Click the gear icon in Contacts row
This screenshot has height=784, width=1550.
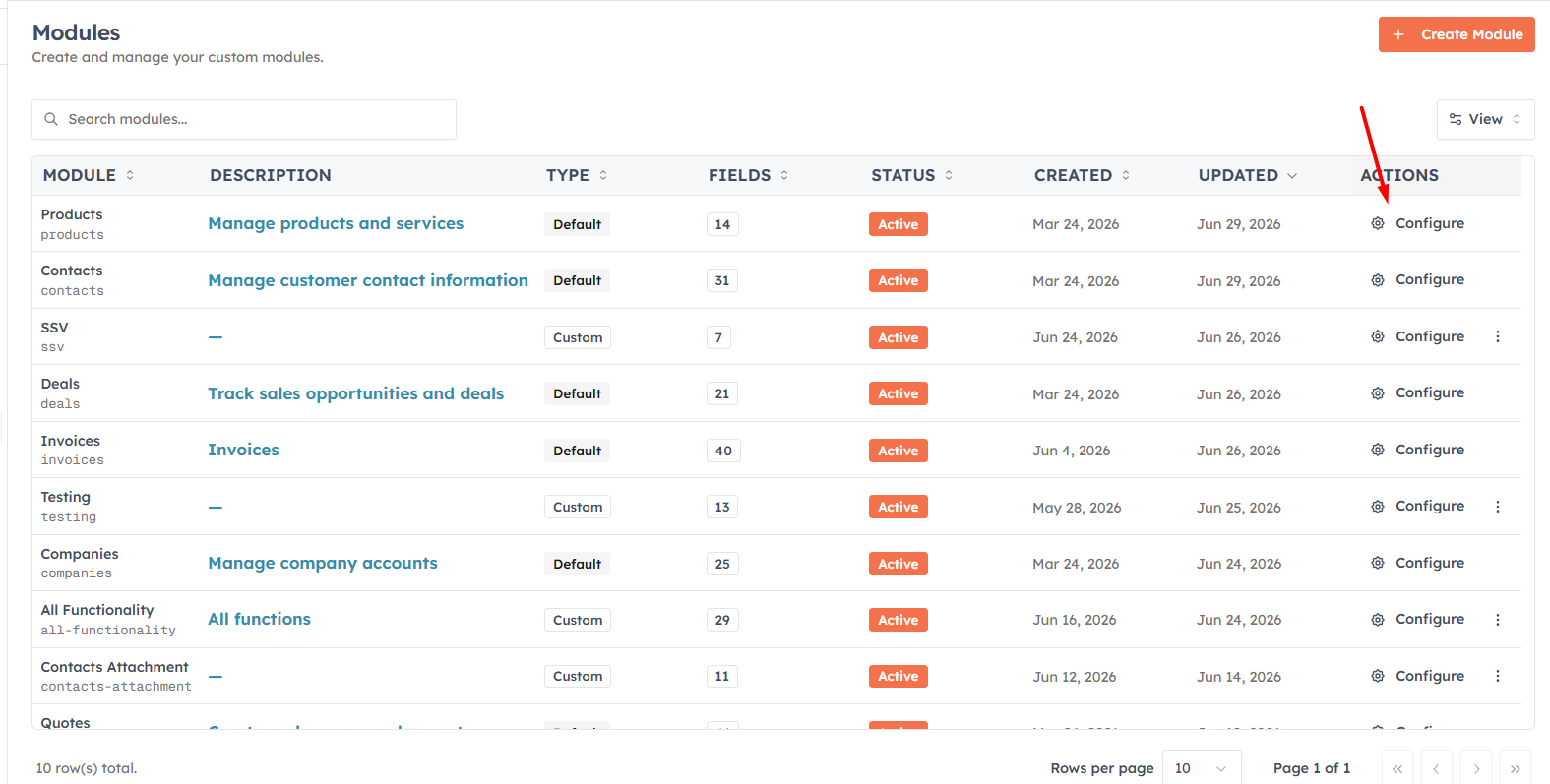[x=1378, y=279]
